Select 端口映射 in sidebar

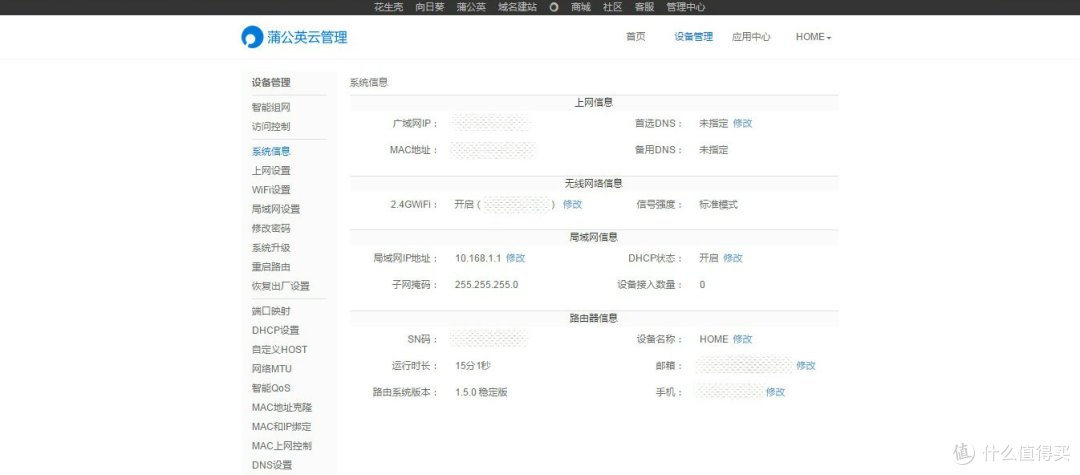271,311
